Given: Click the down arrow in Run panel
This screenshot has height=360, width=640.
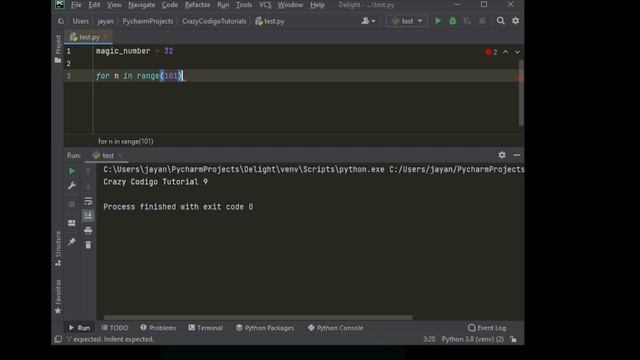Looking at the screenshot, I should (x=88, y=186).
